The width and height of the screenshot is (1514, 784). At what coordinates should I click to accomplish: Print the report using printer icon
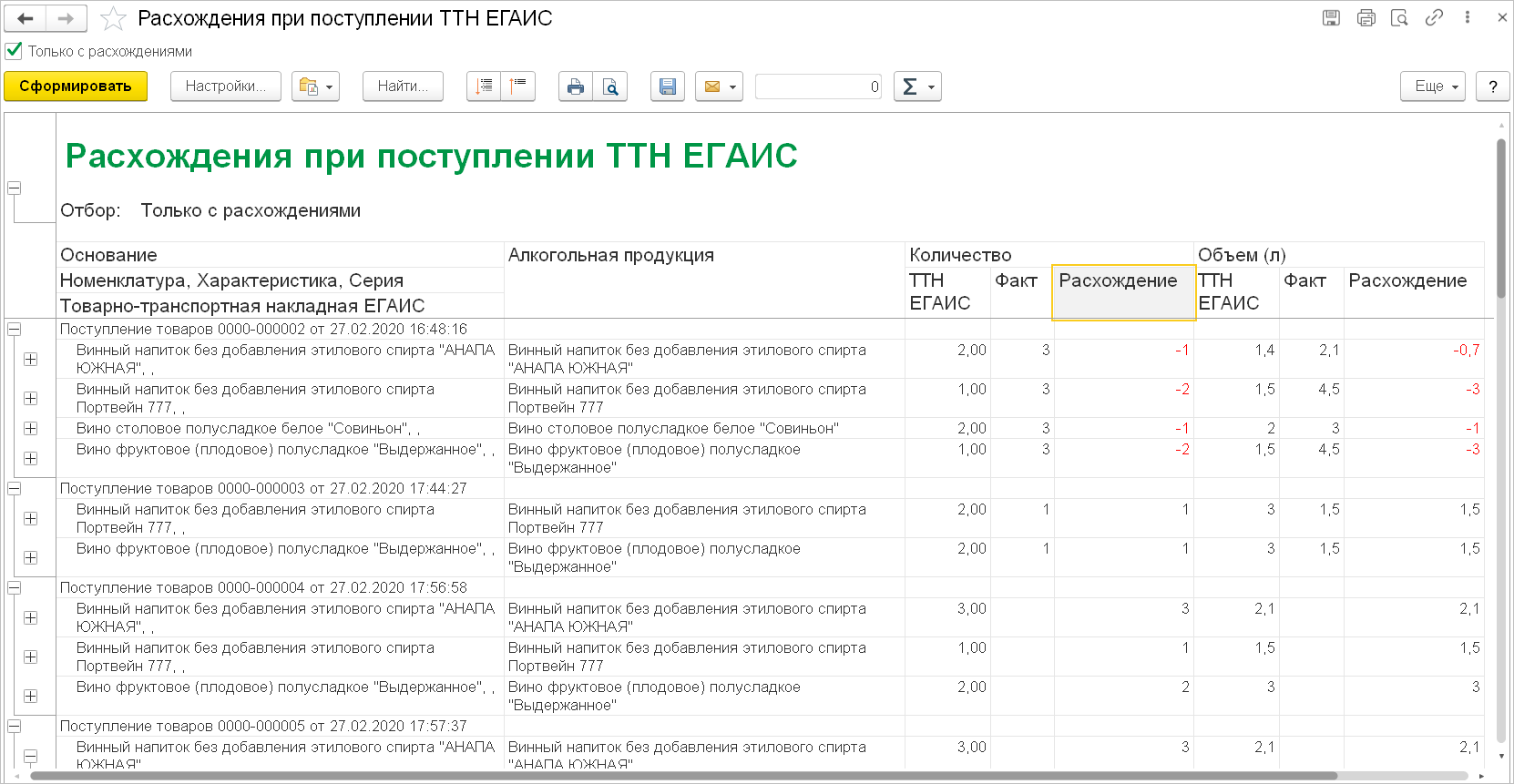pos(575,87)
